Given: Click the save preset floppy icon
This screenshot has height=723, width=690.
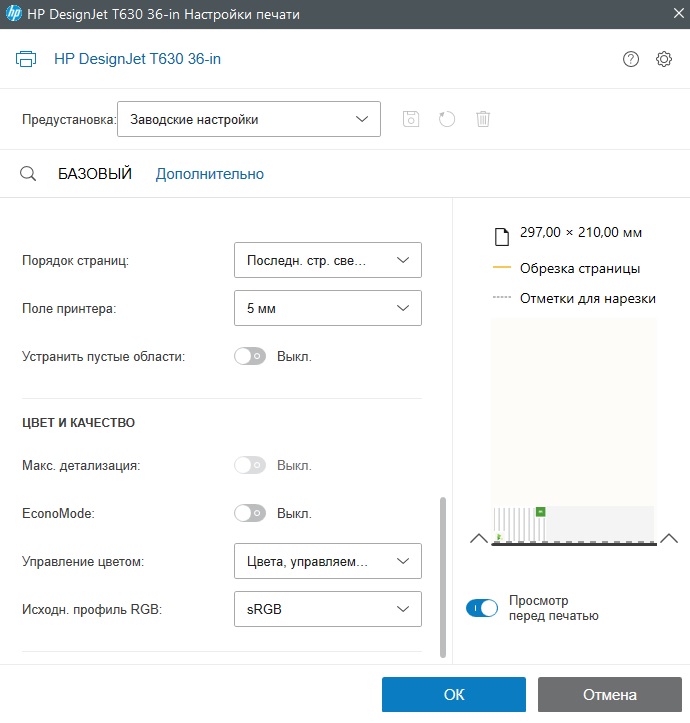Looking at the screenshot, I should [411, 119].
